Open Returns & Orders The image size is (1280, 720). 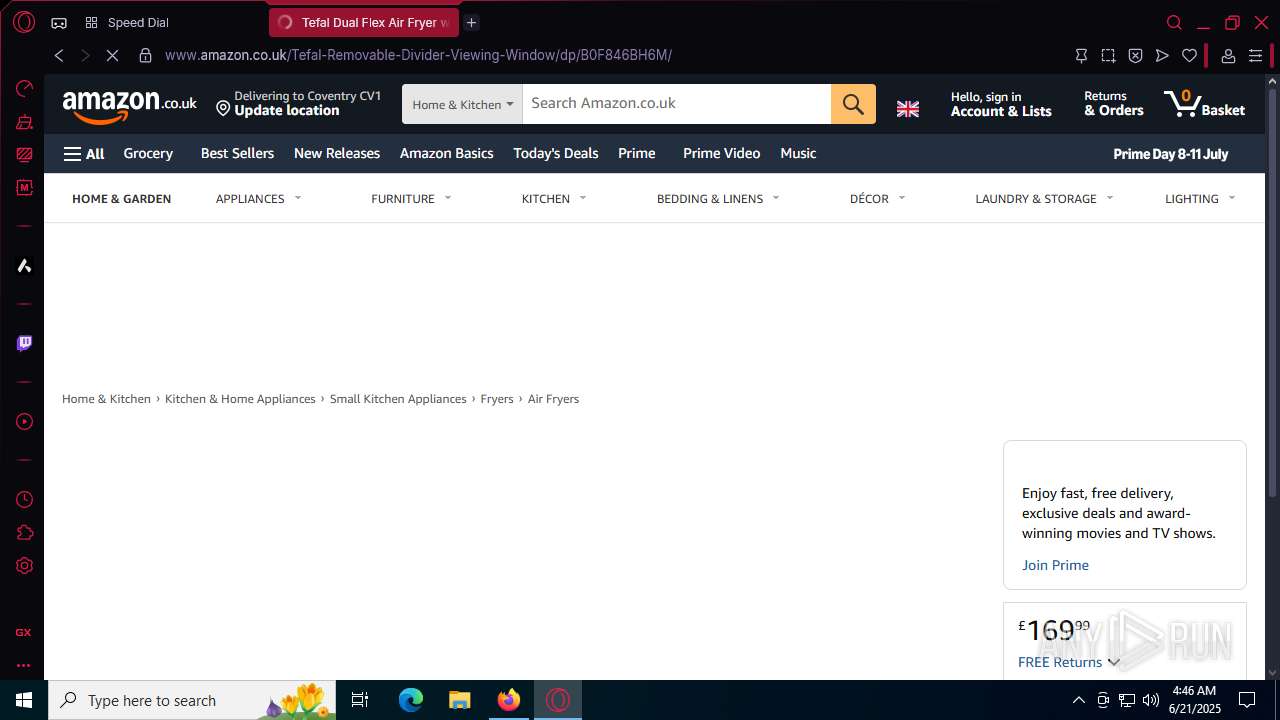click(x=1113, y=104)
